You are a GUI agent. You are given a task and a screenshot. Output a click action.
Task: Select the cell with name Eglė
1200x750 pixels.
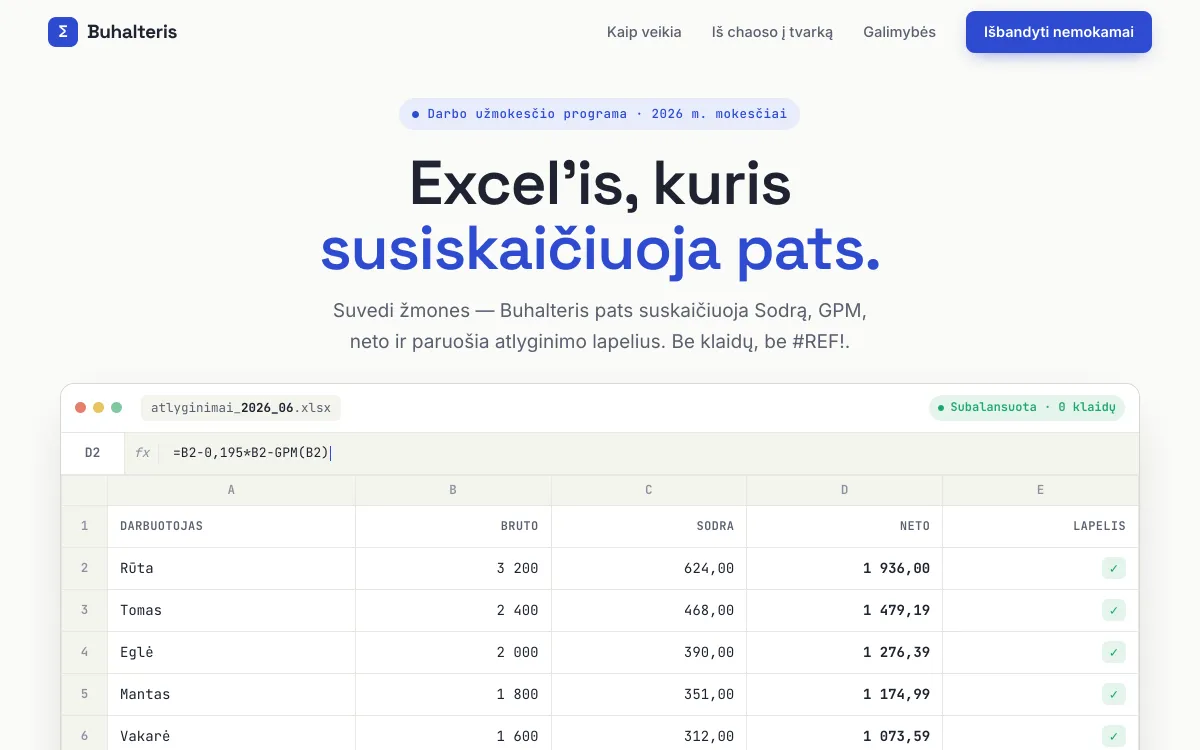(231, 652)
